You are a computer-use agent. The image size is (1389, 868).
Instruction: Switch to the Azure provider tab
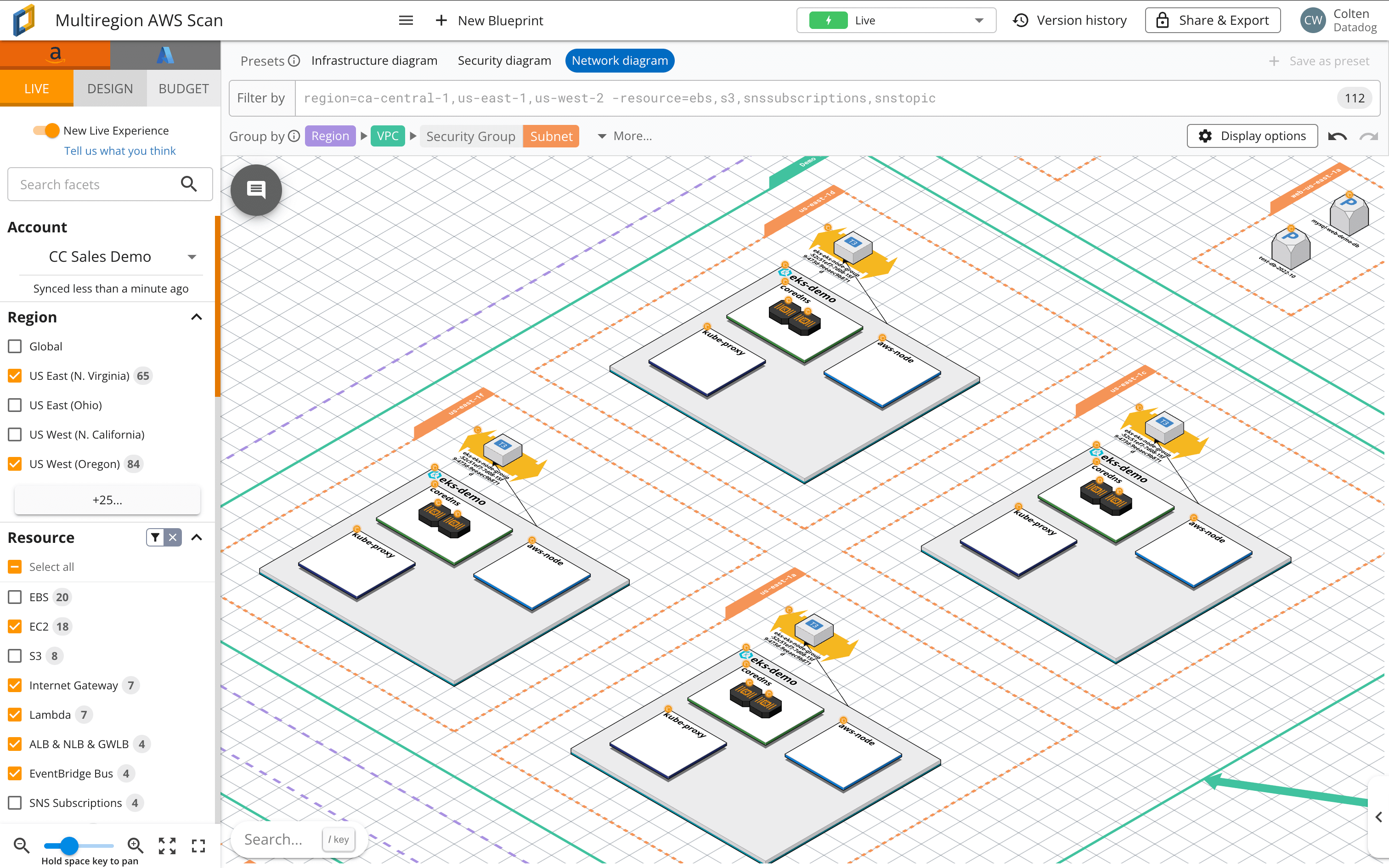click(x=165, y=55)
